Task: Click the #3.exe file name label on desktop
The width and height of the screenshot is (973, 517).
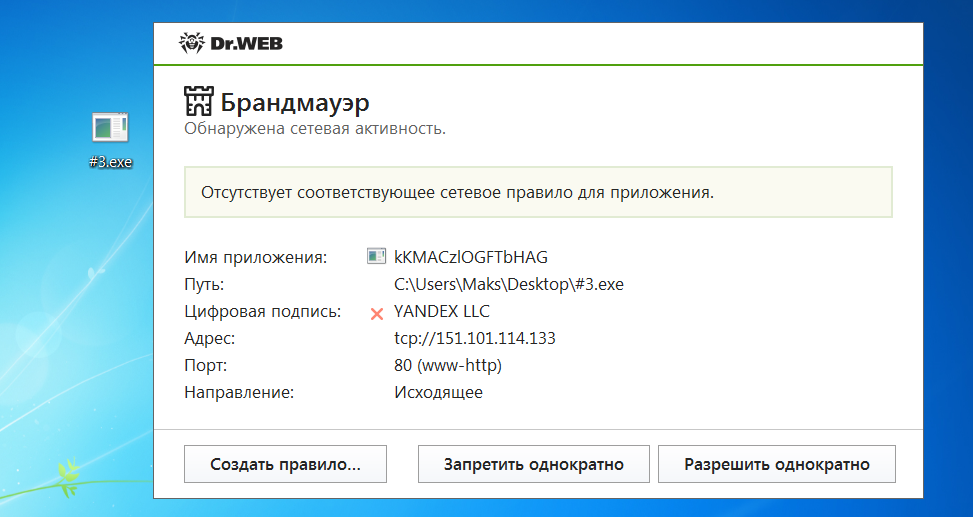Action: (x=110, y=162)
